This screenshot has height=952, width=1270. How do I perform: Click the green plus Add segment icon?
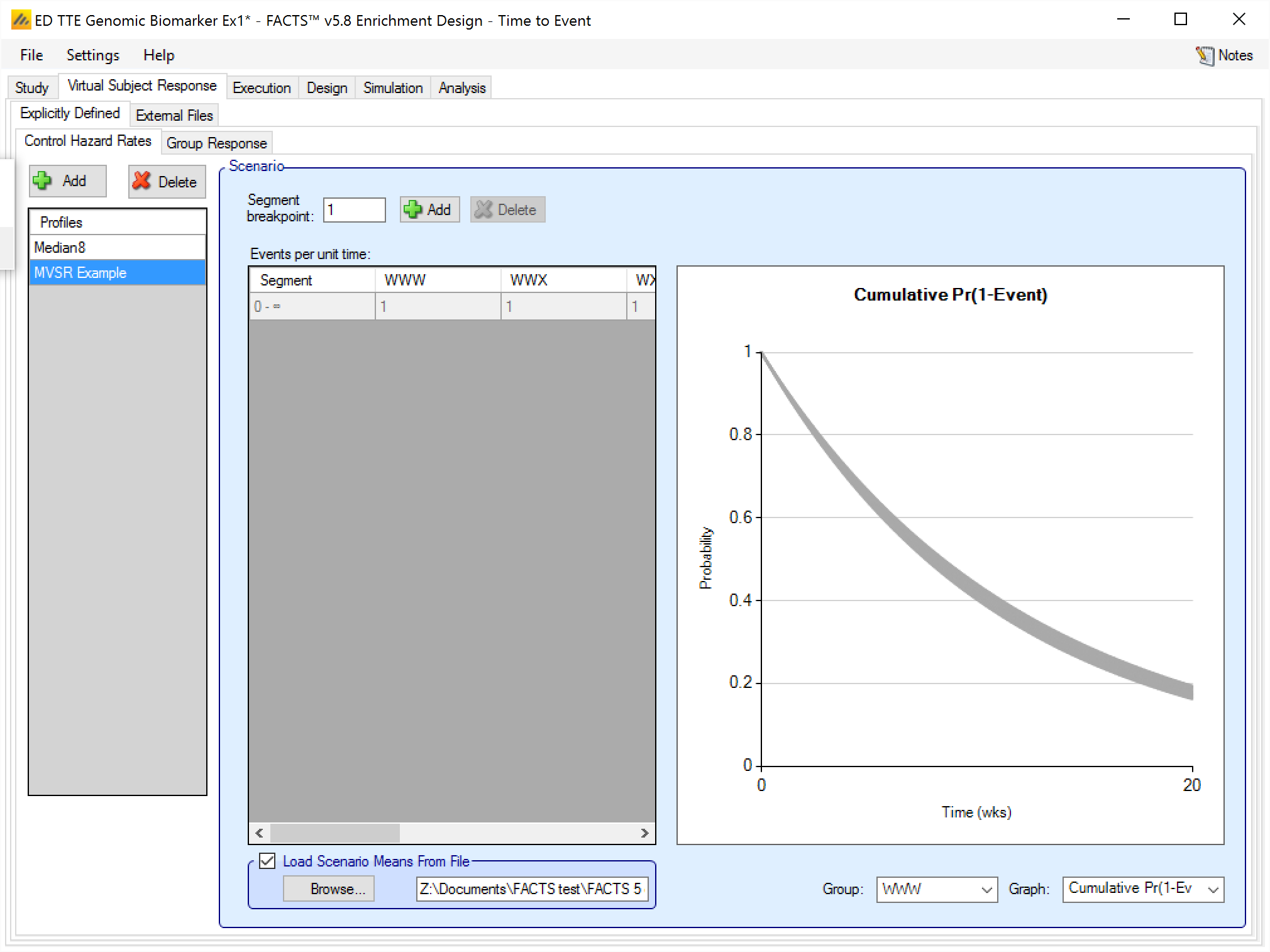coord(413,209)
